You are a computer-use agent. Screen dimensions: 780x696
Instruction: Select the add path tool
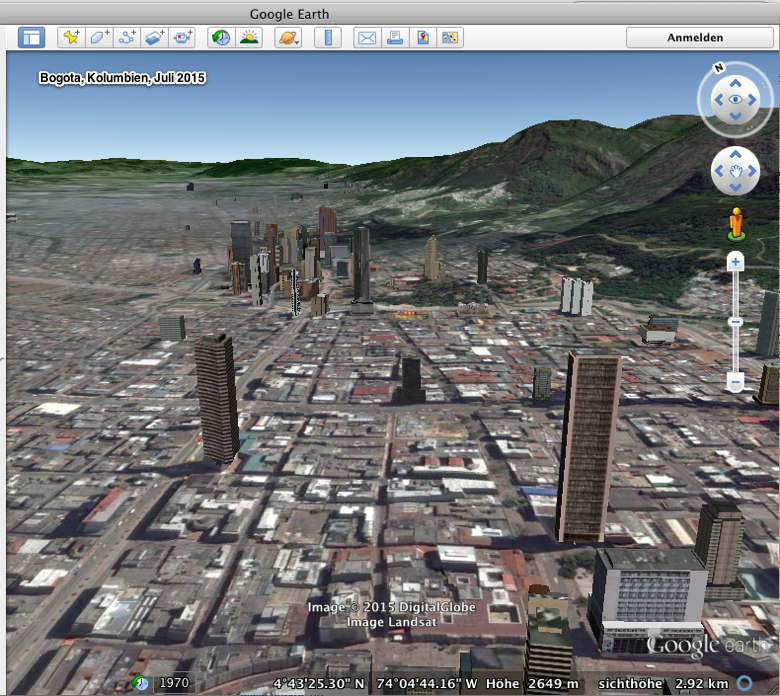click(x=127, y=38)
